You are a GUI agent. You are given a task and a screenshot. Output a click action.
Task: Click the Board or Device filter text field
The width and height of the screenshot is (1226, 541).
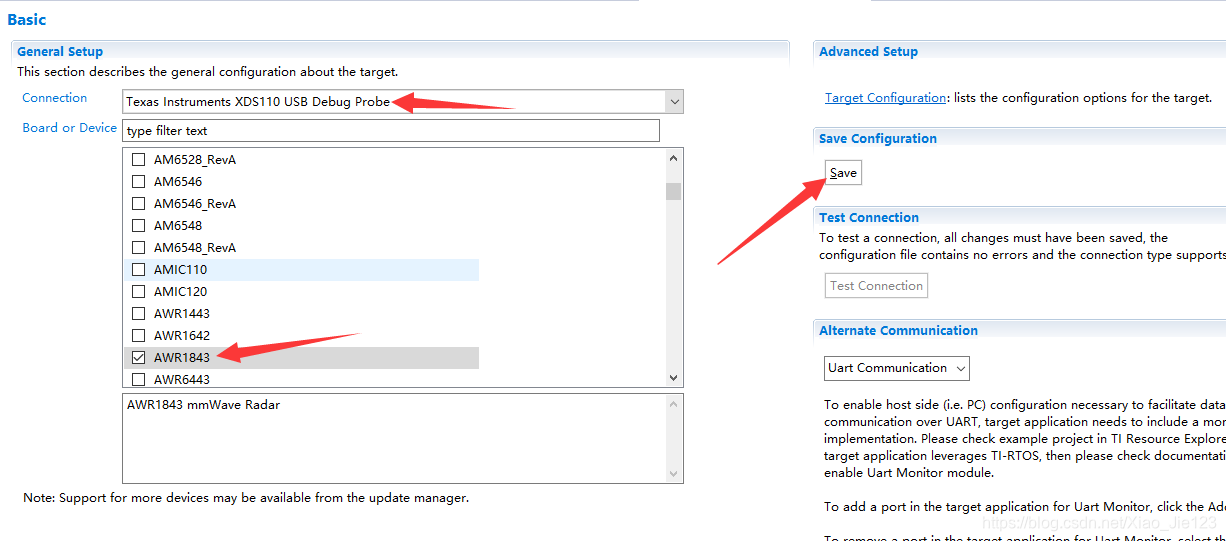click(x=391, y=131)
